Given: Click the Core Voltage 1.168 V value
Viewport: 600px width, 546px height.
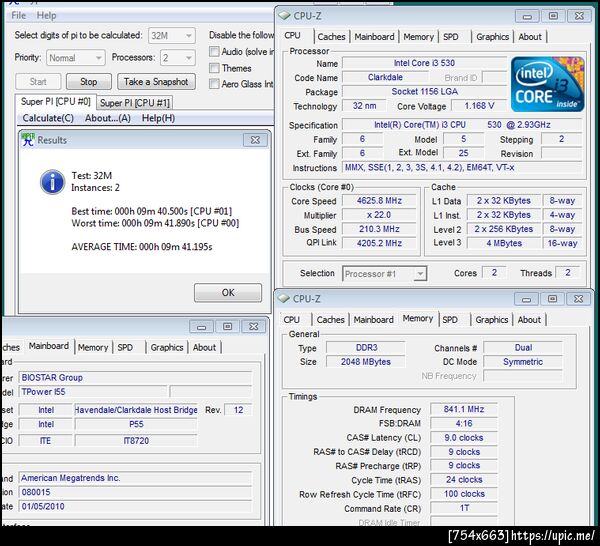Looking at the screenshot, I should coord(479,106).
